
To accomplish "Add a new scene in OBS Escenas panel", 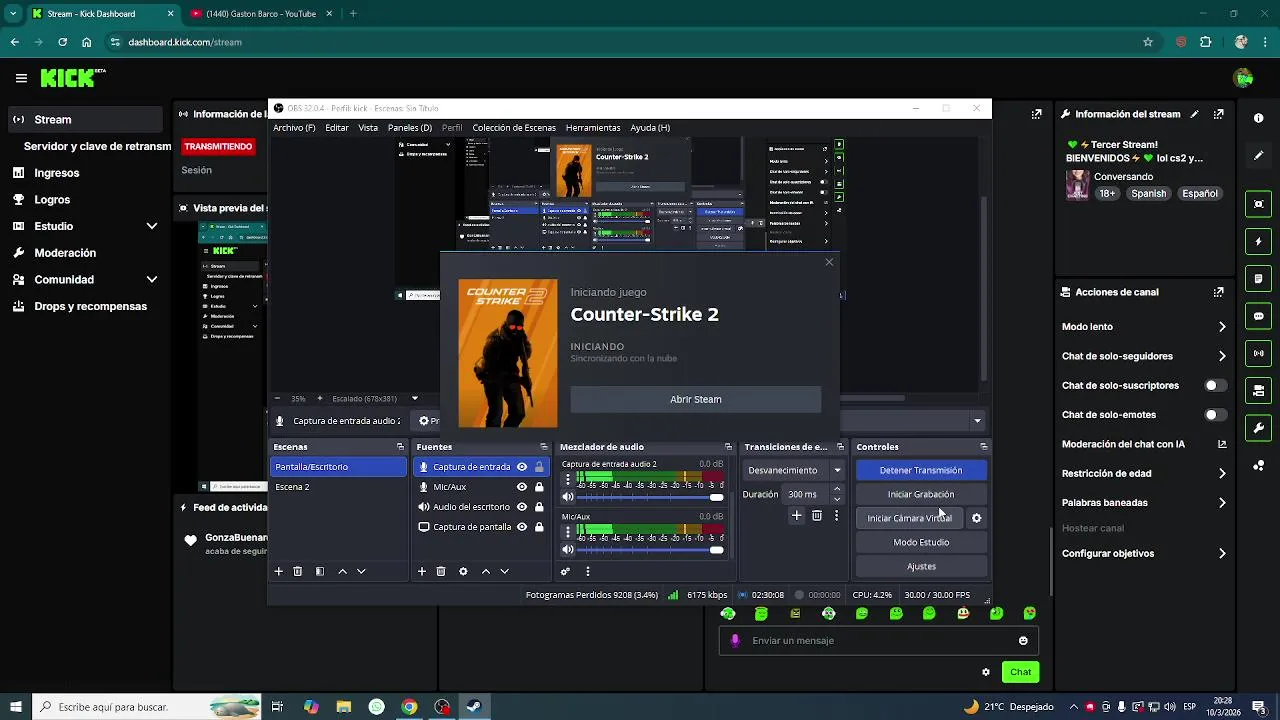I will [x=279, y=571].
